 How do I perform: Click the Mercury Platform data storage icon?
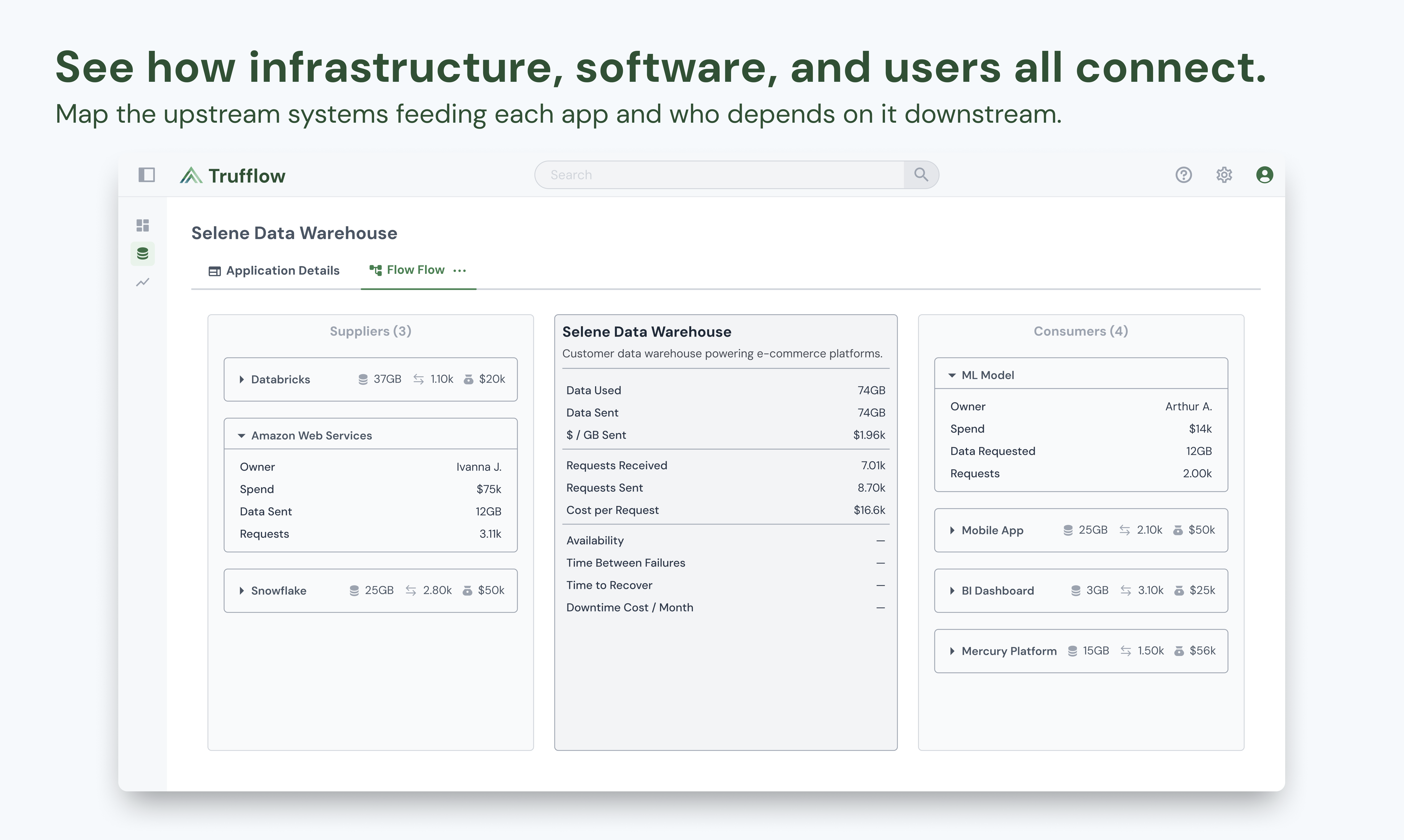[x=1072, y=651]
